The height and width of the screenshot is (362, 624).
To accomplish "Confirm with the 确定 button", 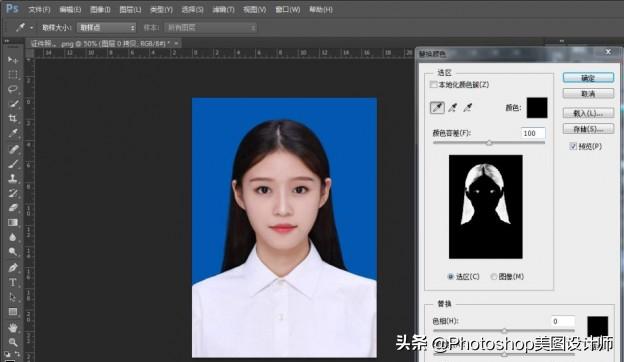I will click(x=588, y=78).
